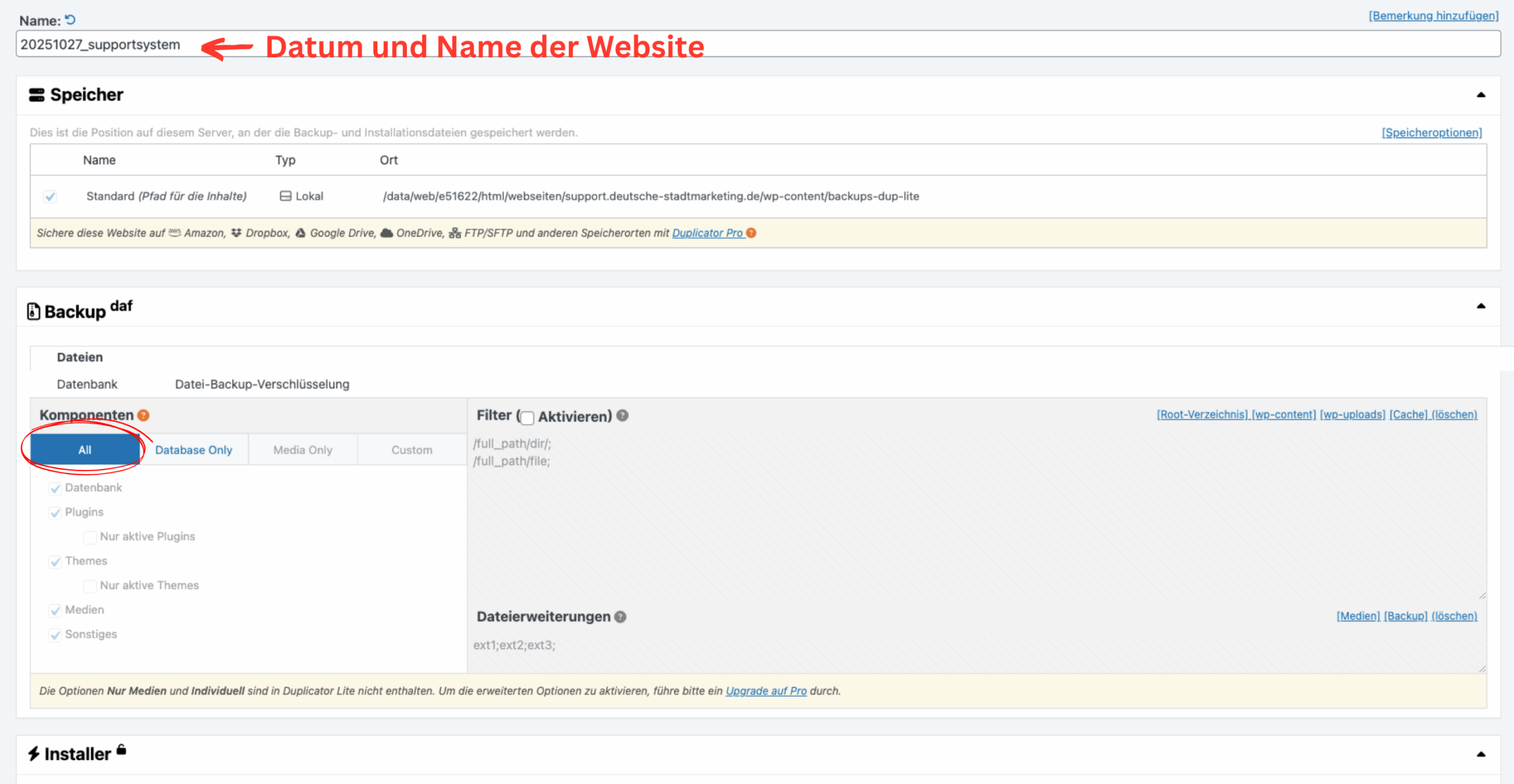The height and width of the screenshot is (784, 1514).
Task: Collapse the Backup section
Action: pos(1481,306)
